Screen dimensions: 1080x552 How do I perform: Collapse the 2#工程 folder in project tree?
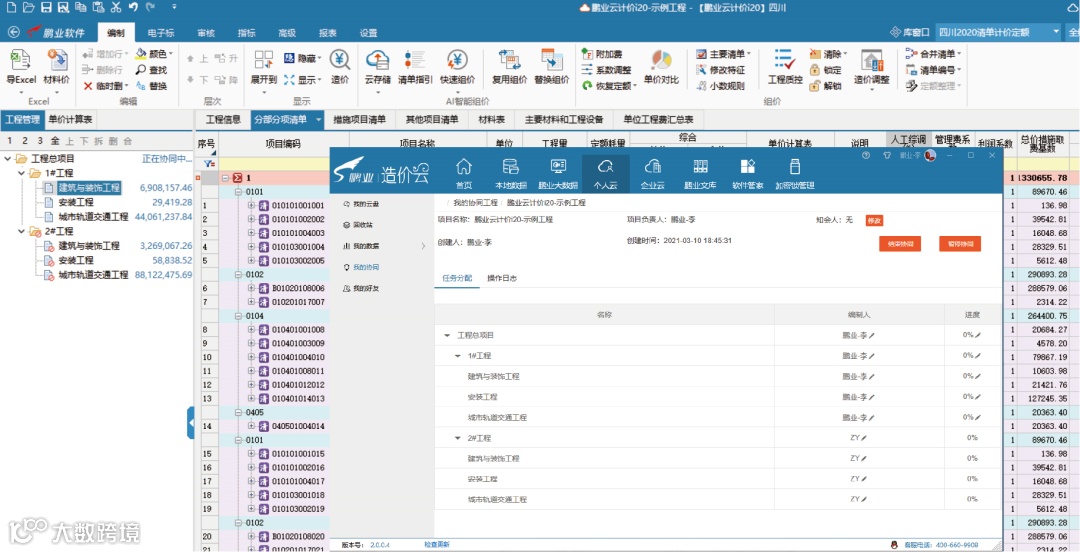[x=21, y=231]
